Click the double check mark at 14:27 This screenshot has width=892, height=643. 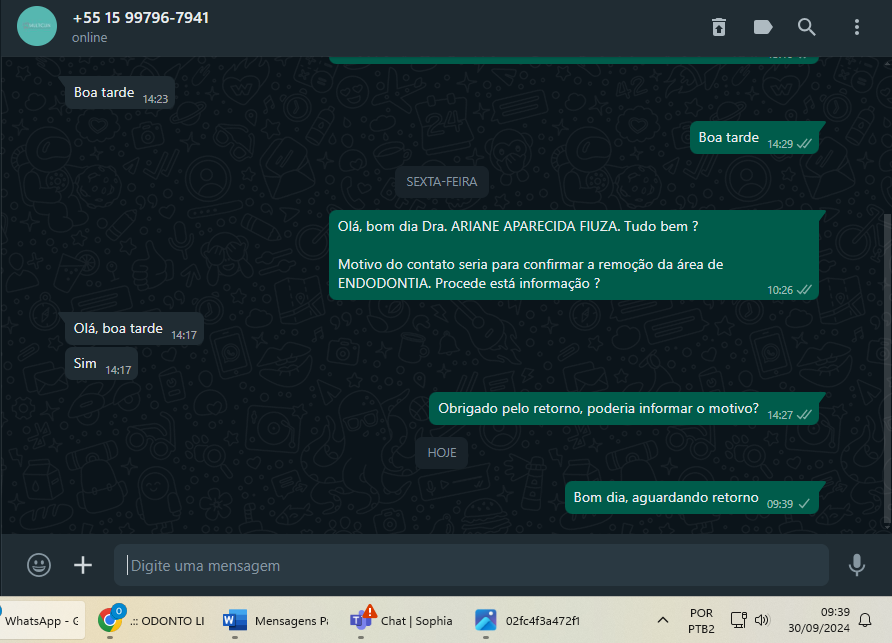tap(804, 415)
